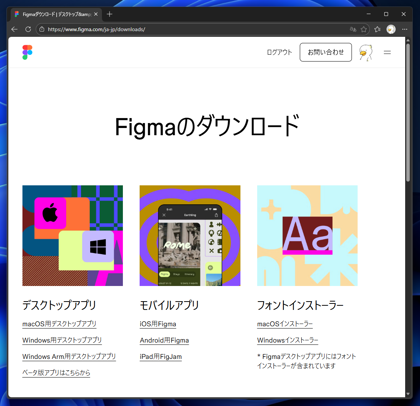This screenshot has width=420, height=406.
Task: Open ベータ版アプリはこちらから link
Action: [56, 373]
